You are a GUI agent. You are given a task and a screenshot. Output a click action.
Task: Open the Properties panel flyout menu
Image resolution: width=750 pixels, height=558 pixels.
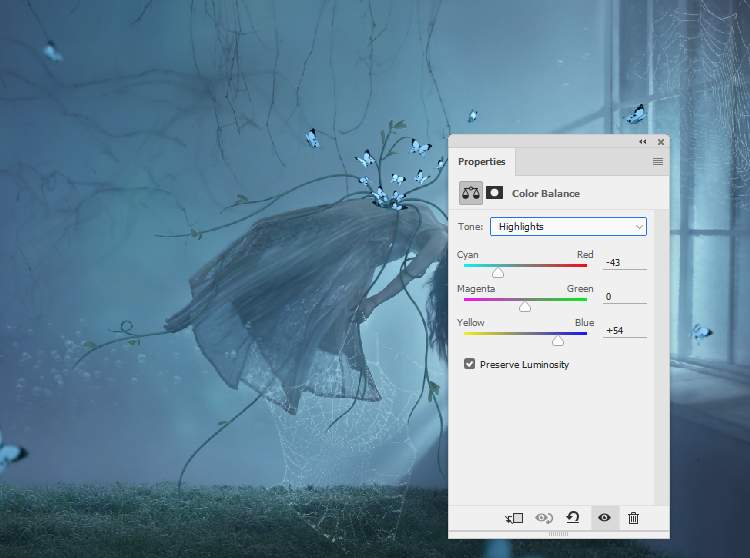tap(658, 162)
